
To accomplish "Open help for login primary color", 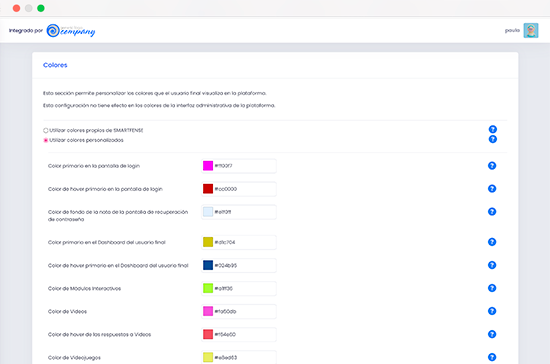I will [492, 166].
